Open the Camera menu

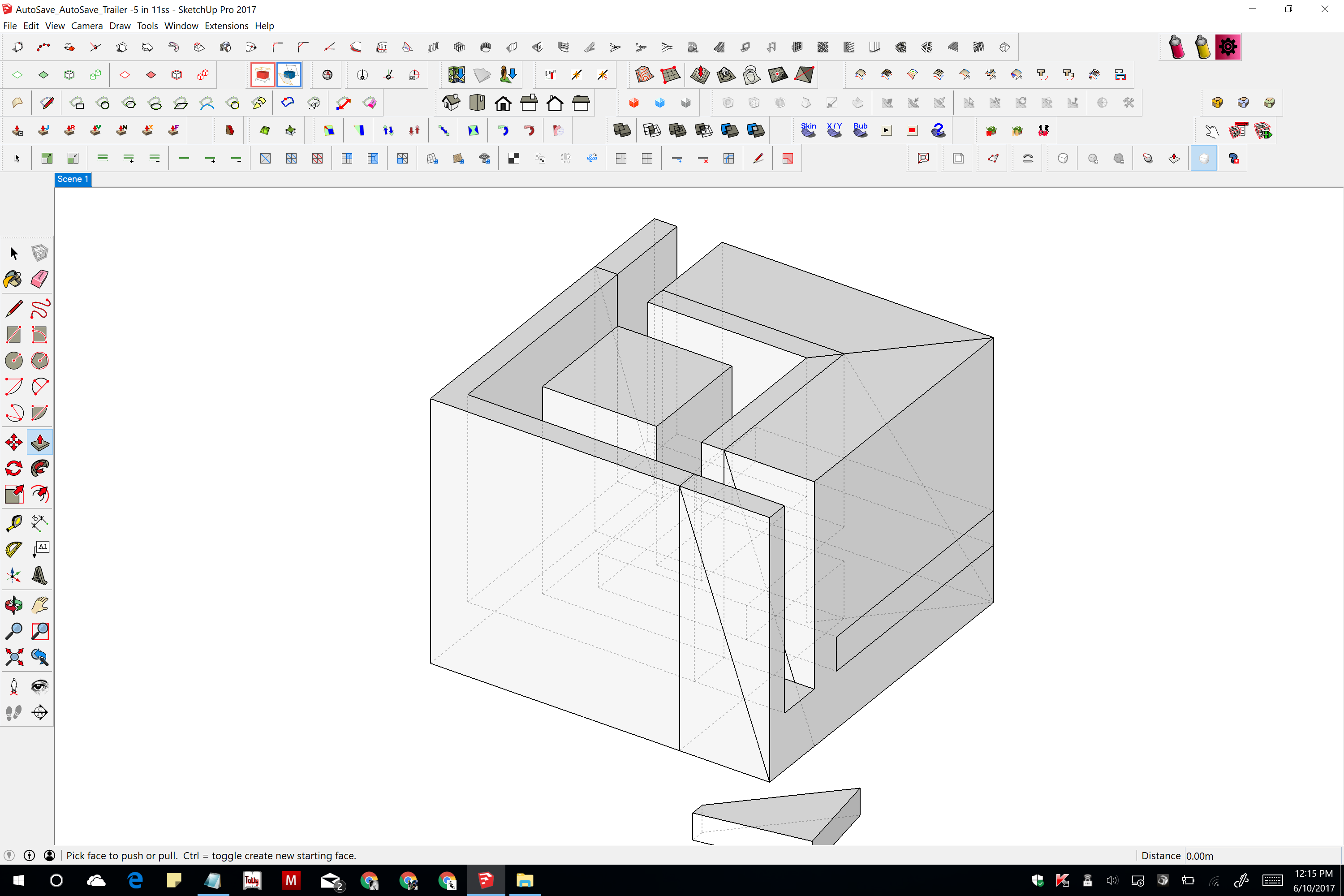[87, 26]
